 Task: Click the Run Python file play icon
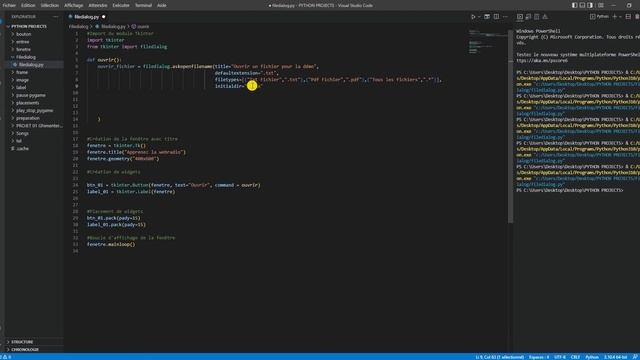(473, 17)
